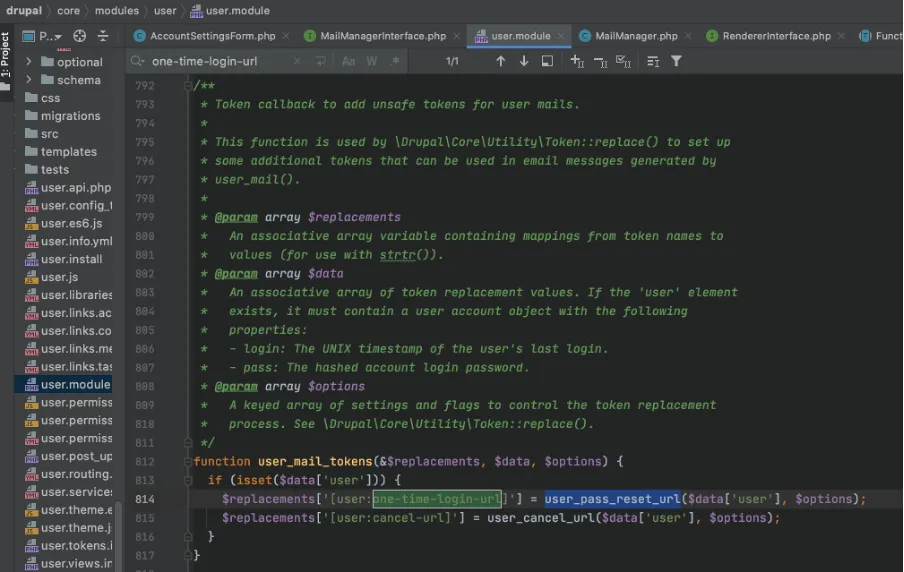904x572 pixels.
Task: Fold marker at function end line 817
Action: [188, 555]
